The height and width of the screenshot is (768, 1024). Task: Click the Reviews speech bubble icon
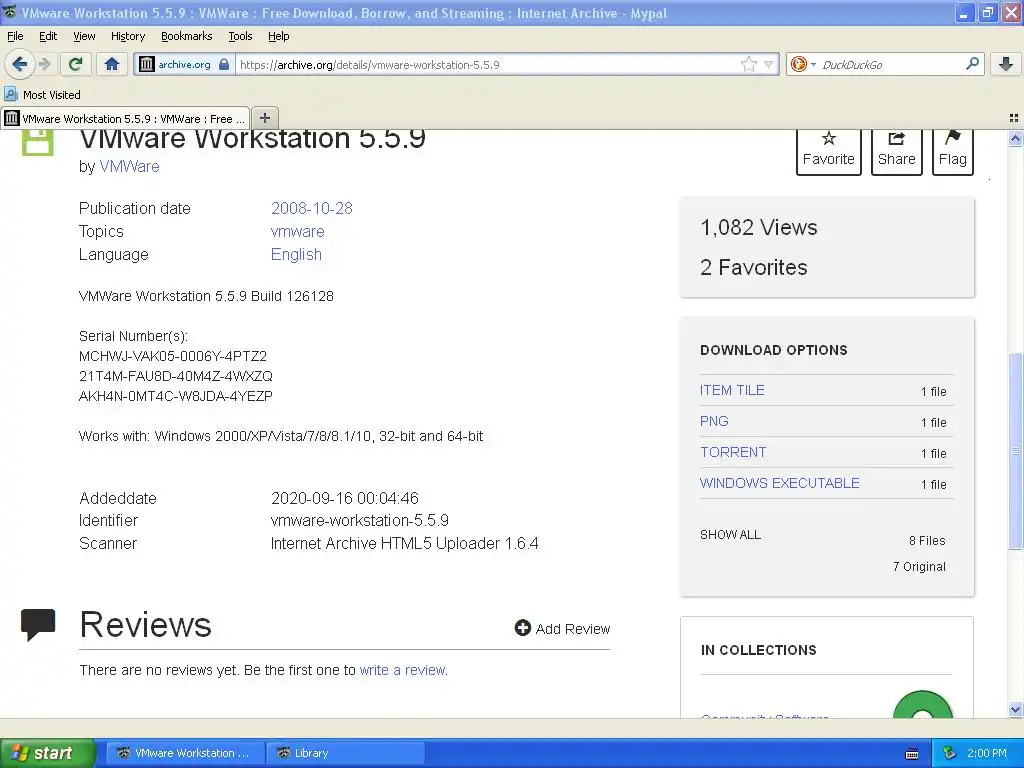(38, 624)
